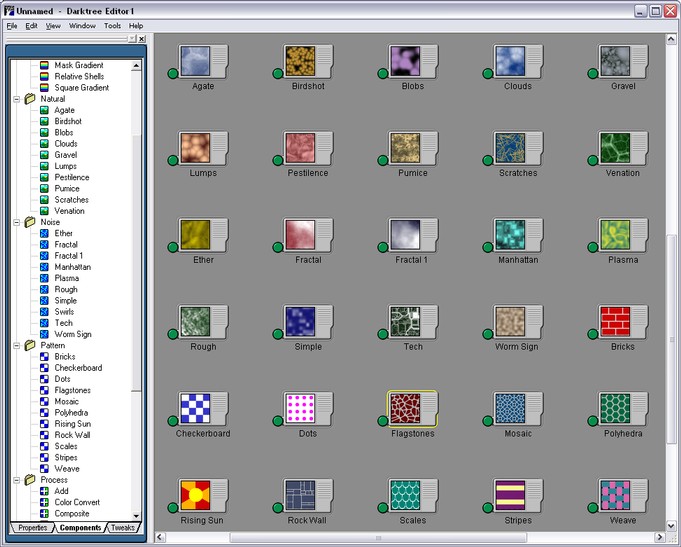Viewport: 681px width, 547px height.
Task: Select the Manhattan component node
Action: 518,235
